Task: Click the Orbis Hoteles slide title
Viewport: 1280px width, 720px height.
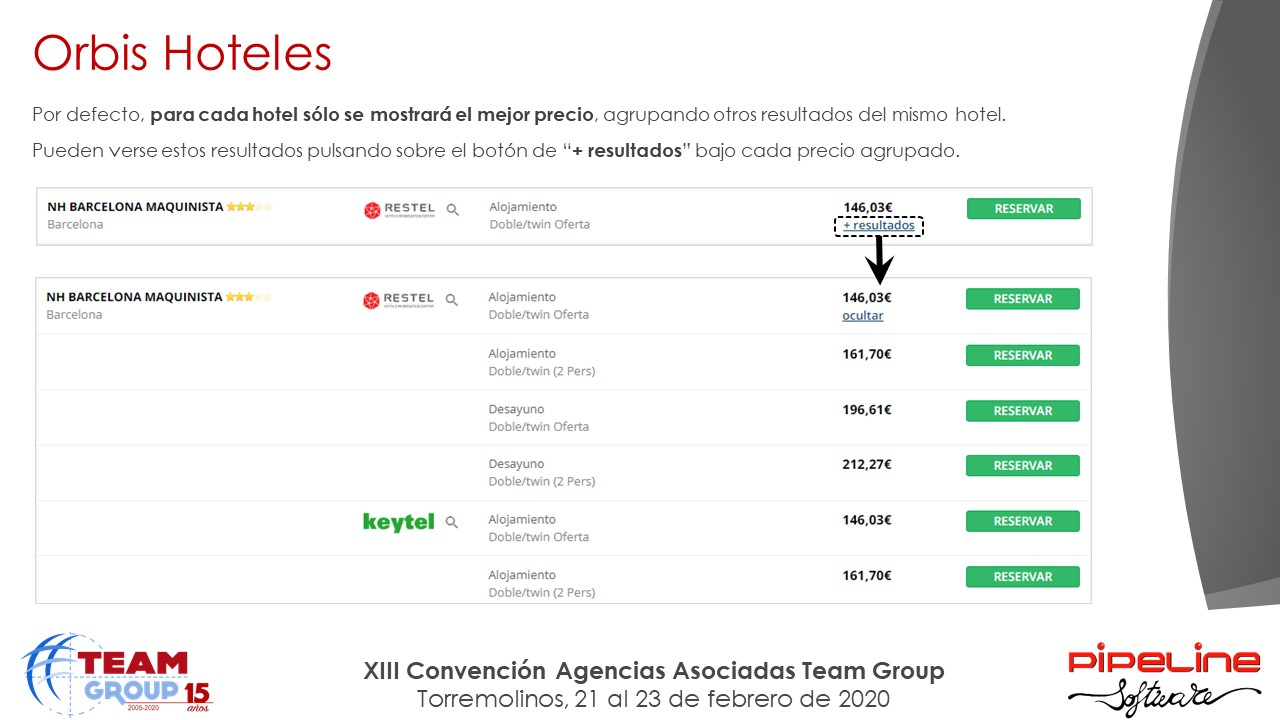Action: tap(182, 53)
